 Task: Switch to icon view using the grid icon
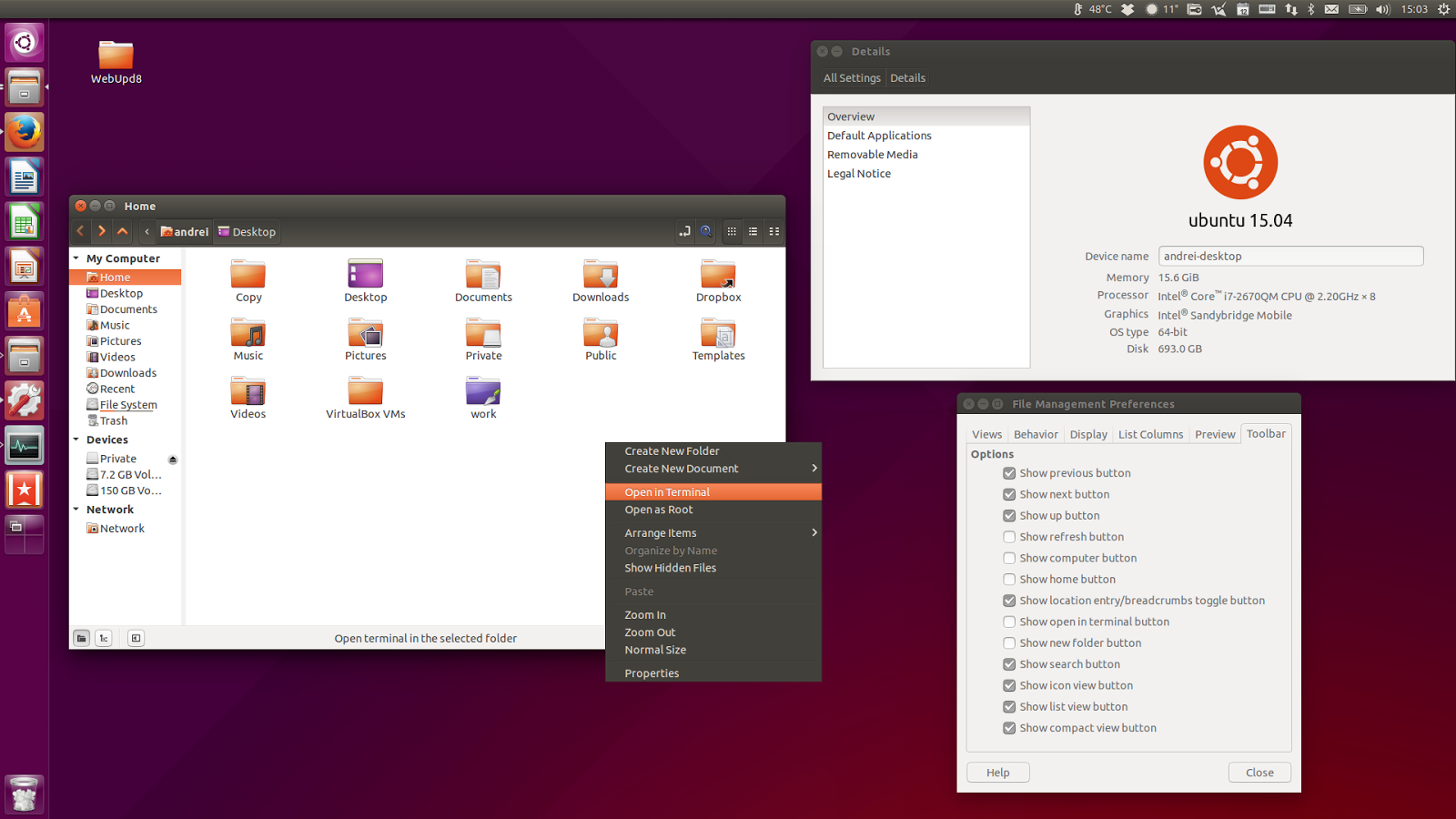tap(732, 231)
